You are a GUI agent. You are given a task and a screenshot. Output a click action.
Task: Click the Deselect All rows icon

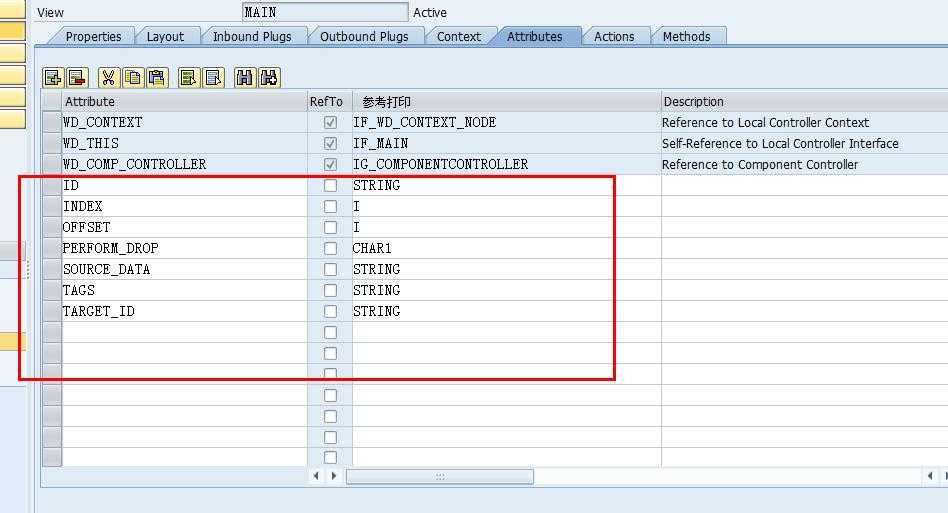pos(213,77)
